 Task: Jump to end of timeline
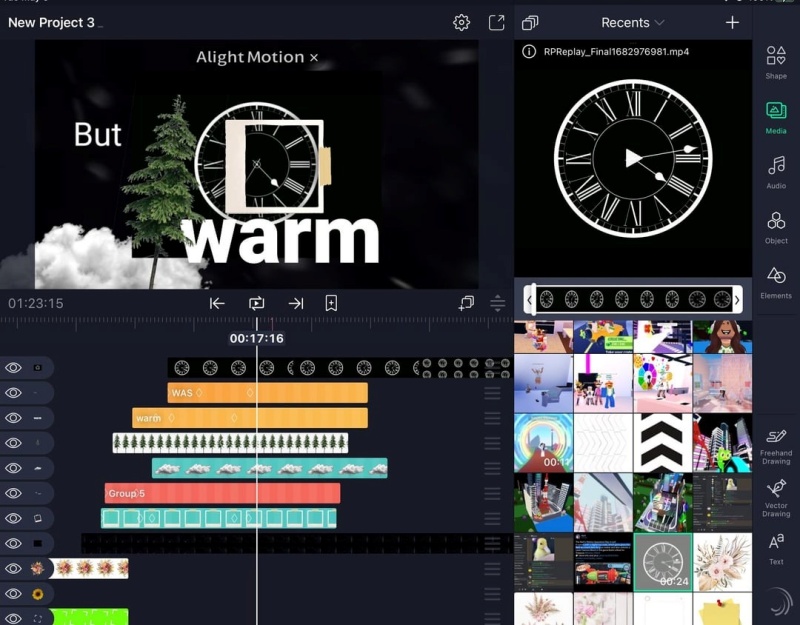click(x=296, y=304)
